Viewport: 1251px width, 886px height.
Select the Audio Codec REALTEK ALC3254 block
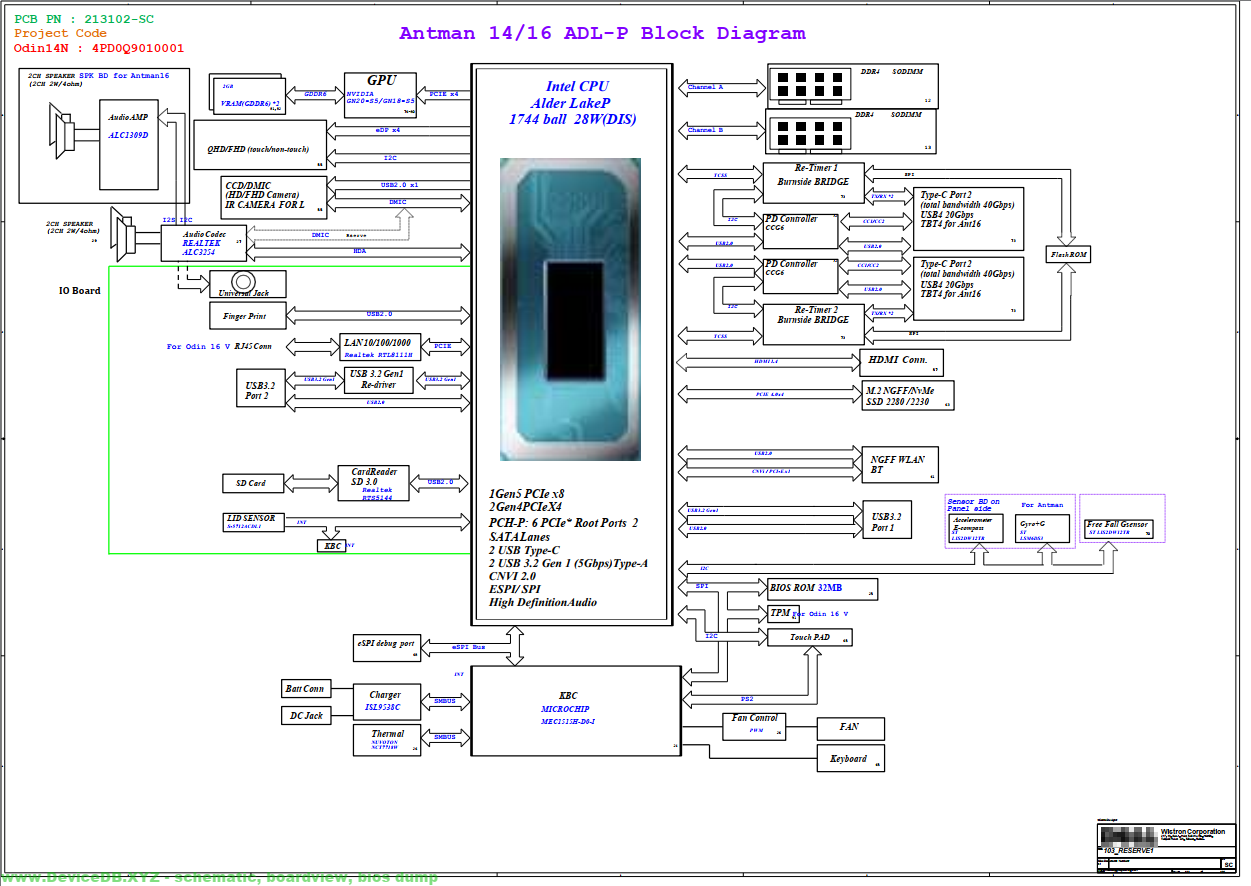(x=203, y=241)
